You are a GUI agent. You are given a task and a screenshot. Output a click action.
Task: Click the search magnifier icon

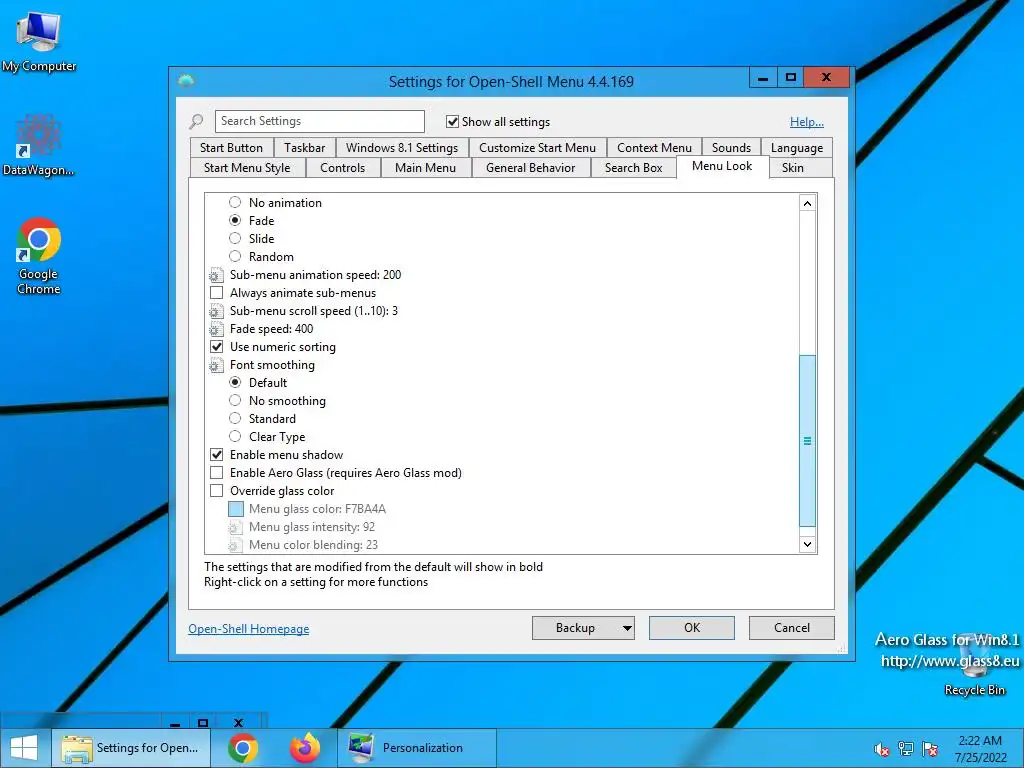click(x=196, y=121)
